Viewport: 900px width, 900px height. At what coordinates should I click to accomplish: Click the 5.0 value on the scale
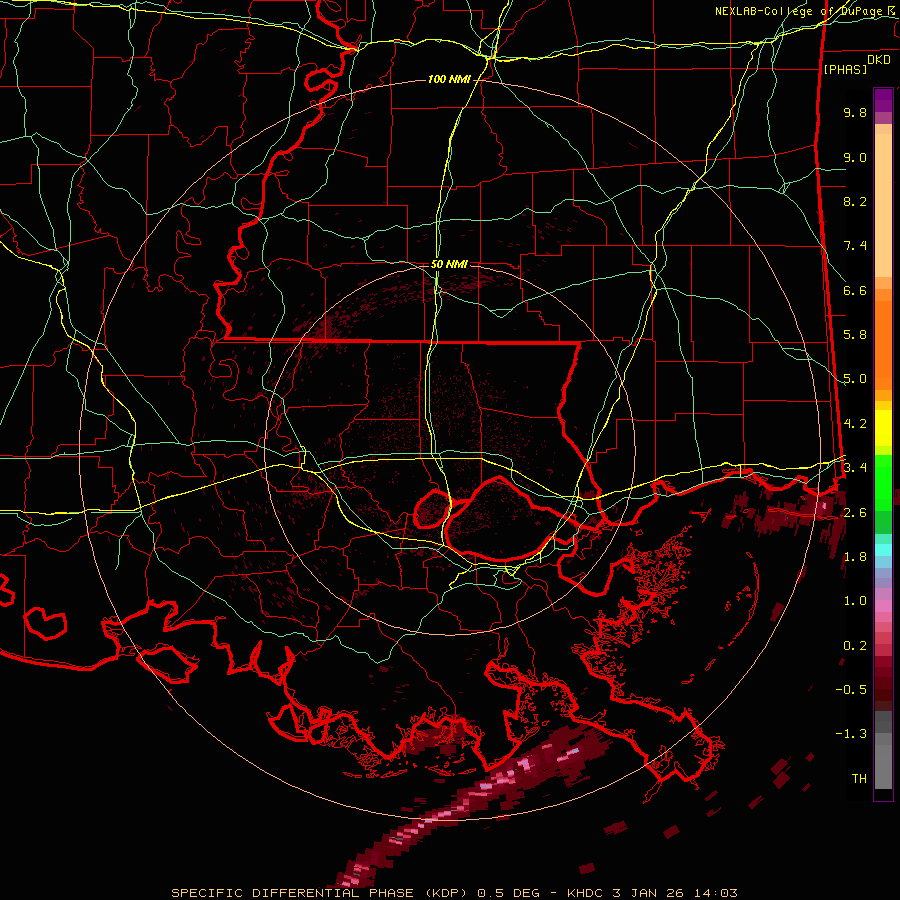(x=855, y=379)
